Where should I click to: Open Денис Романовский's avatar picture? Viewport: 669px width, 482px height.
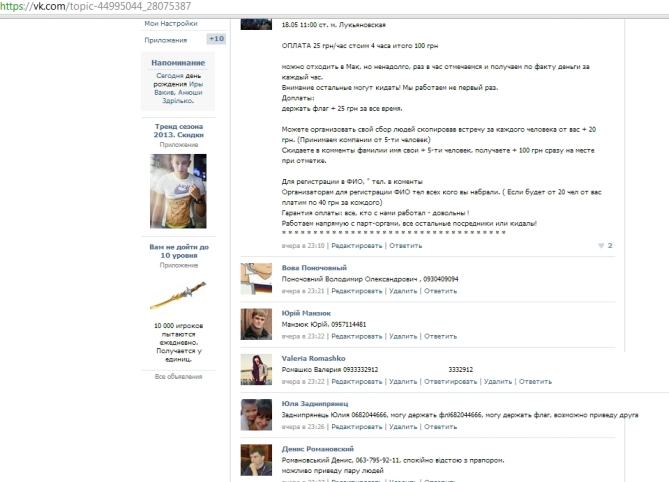[x=256, y=459]
